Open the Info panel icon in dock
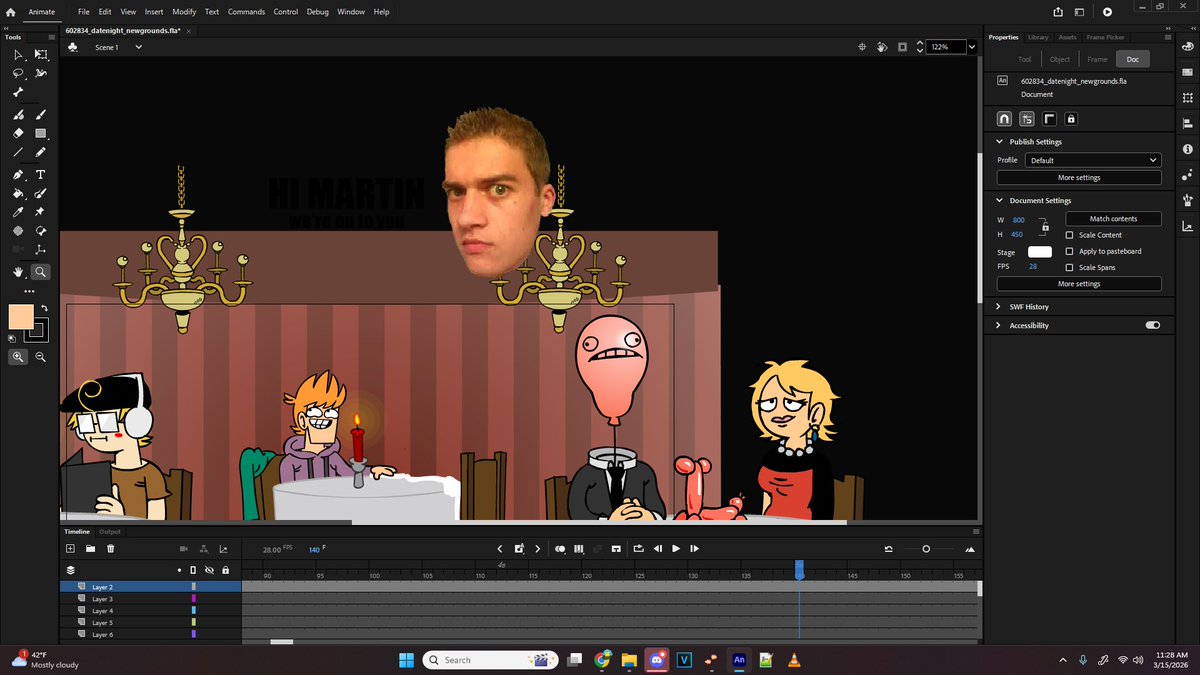The height and width of the screenshot is (675, 1200). coord(1187,149)
